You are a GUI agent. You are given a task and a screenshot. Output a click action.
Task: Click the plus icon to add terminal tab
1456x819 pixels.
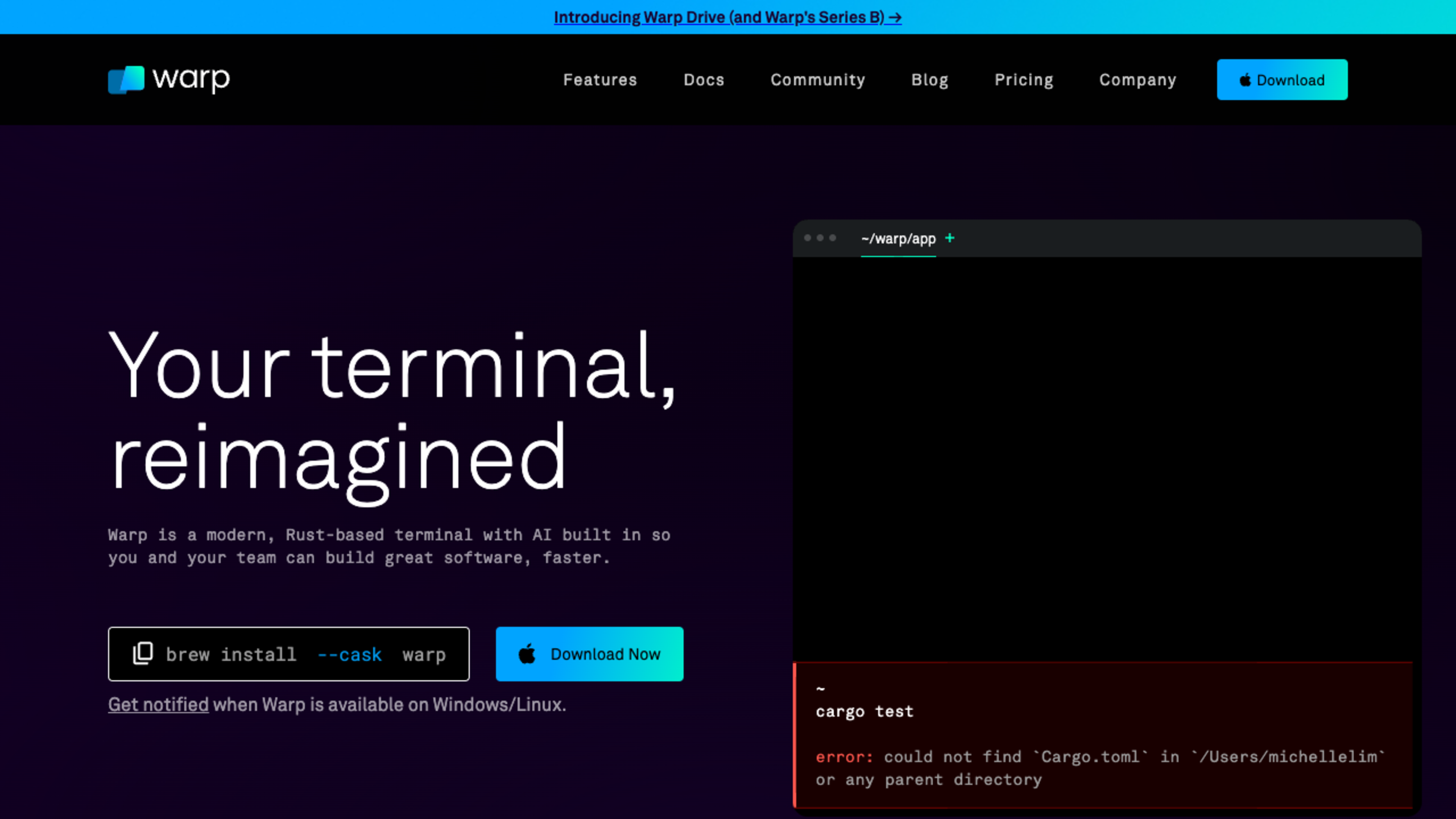click(949, 238)
